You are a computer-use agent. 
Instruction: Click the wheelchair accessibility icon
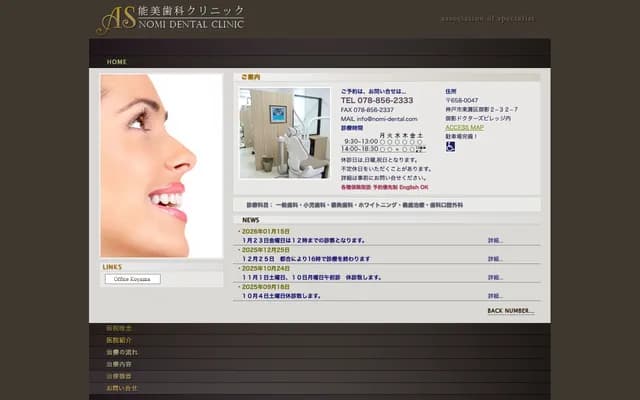[450, 147]
